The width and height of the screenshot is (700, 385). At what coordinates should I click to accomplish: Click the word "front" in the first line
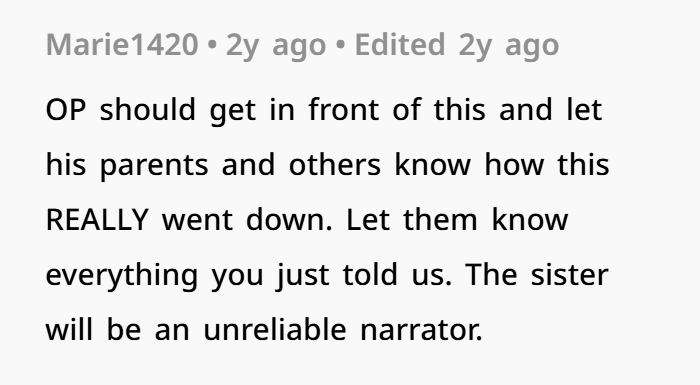point(344,109)
